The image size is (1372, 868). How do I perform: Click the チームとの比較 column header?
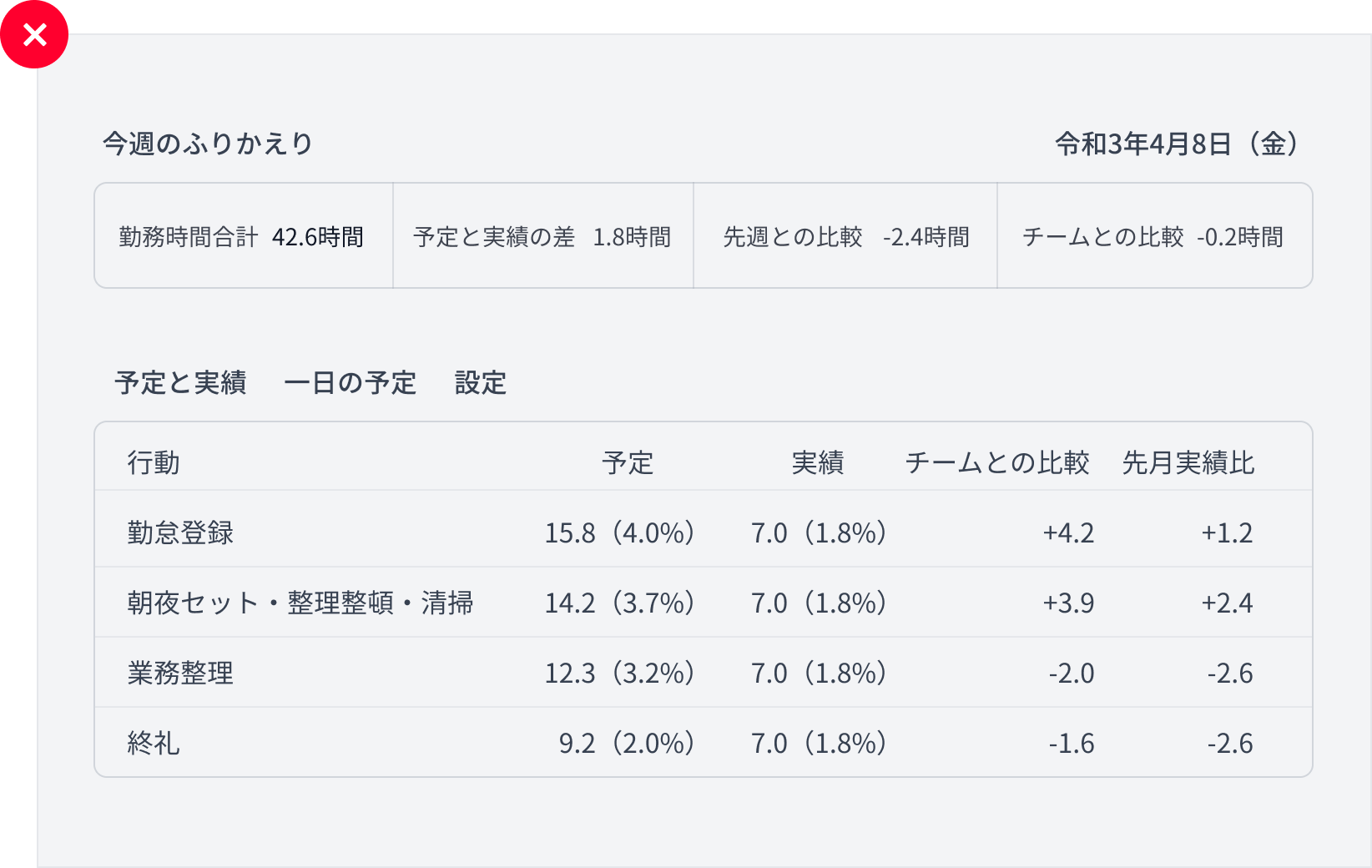998,464
